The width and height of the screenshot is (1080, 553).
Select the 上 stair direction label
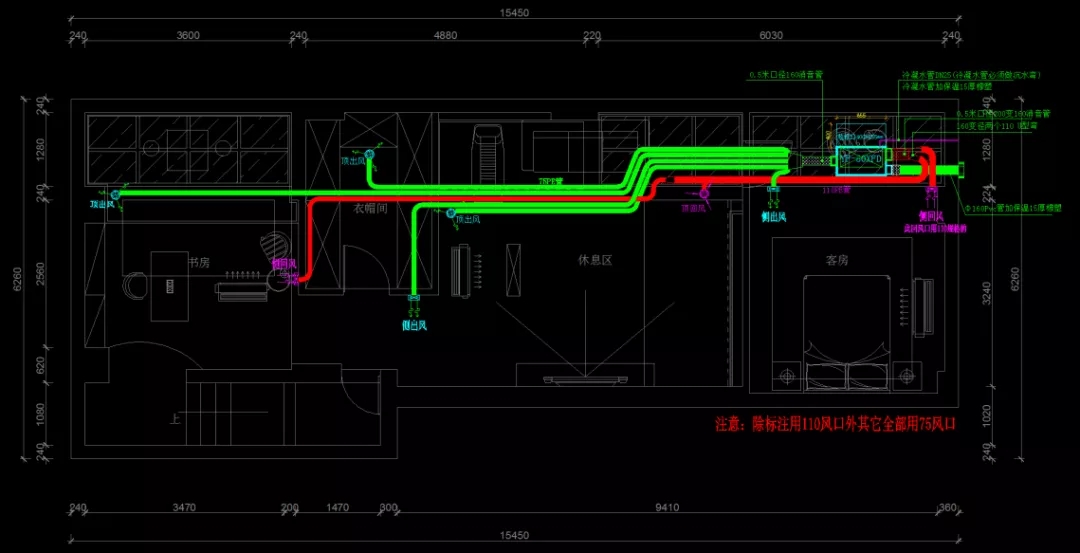[175, 419]
